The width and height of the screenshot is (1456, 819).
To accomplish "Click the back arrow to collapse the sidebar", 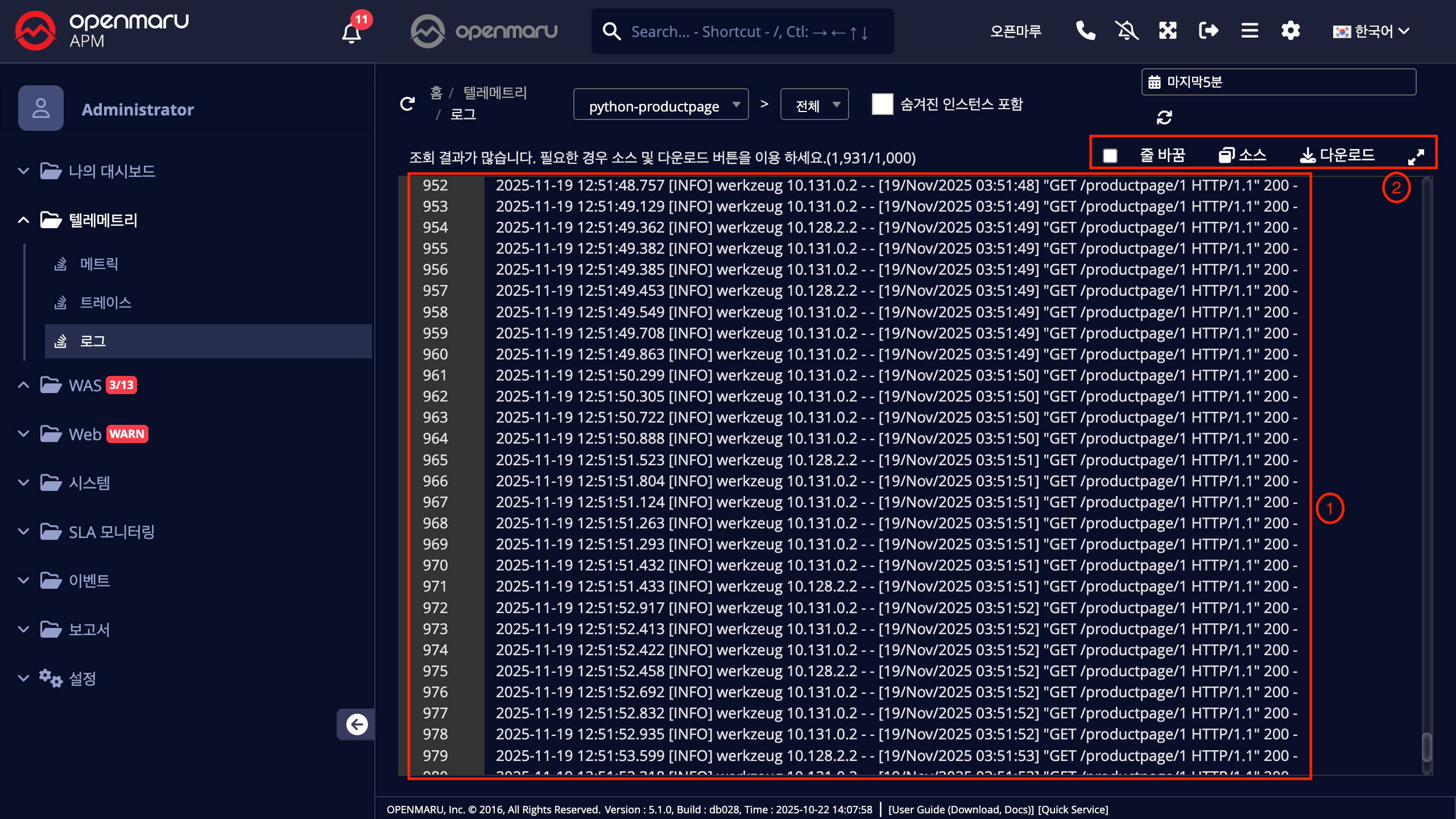I will pos(357,724).
